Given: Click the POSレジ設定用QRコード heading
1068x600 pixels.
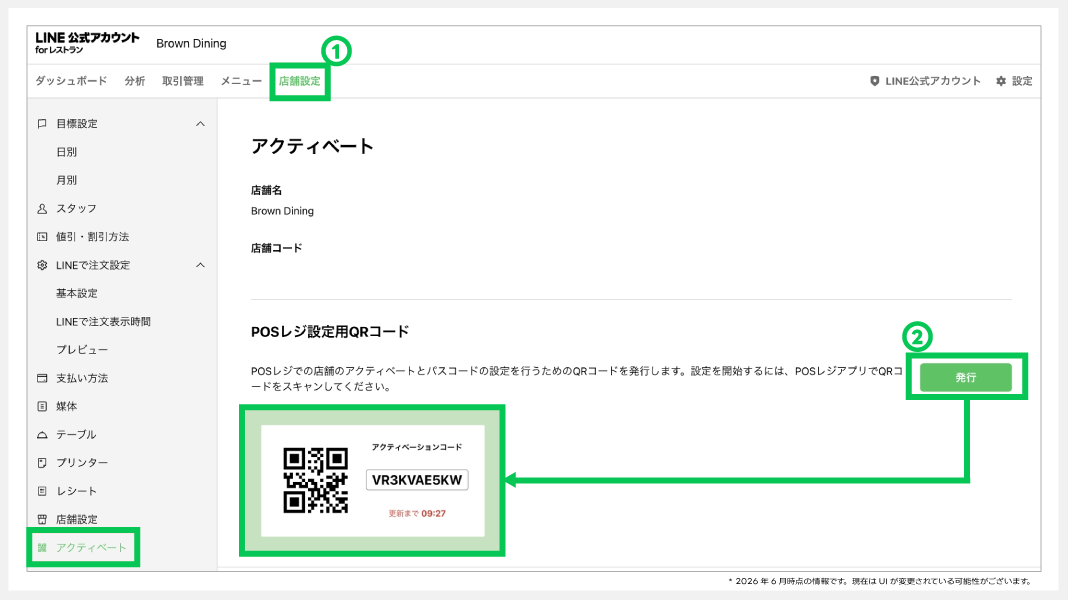Looking at the screenshot, I should point(330,332).
